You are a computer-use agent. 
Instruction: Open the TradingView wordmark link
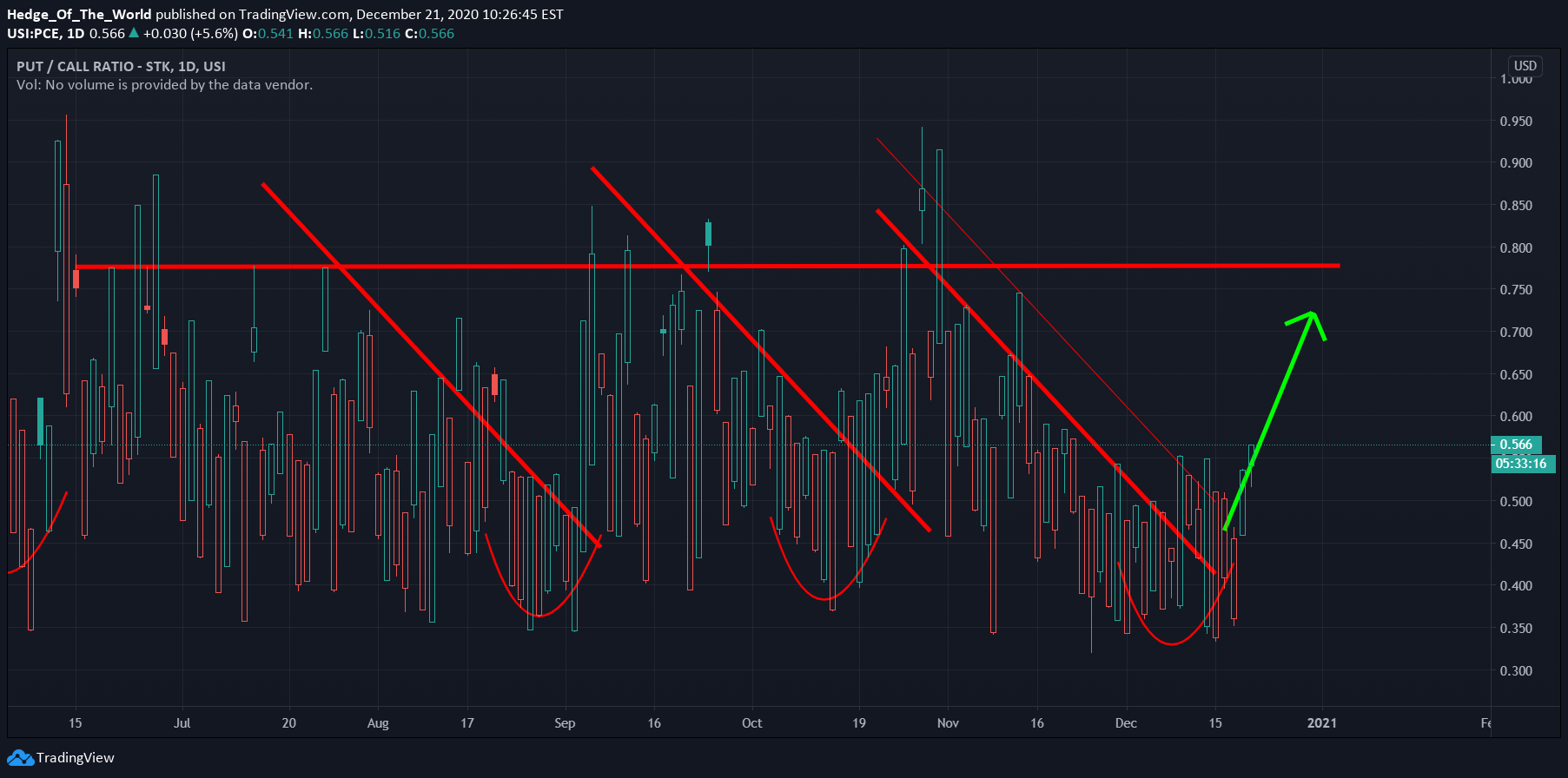[x=76, y=758]
